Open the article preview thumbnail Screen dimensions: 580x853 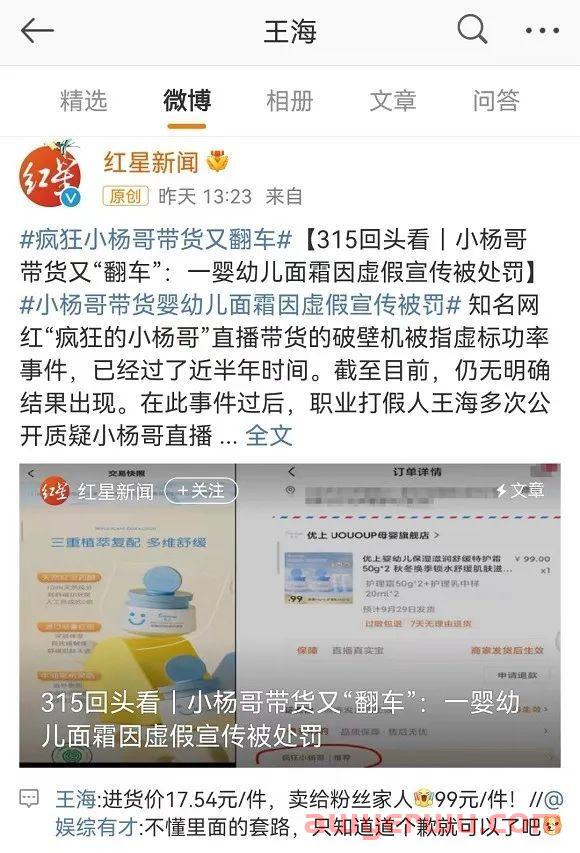[289, 615]
